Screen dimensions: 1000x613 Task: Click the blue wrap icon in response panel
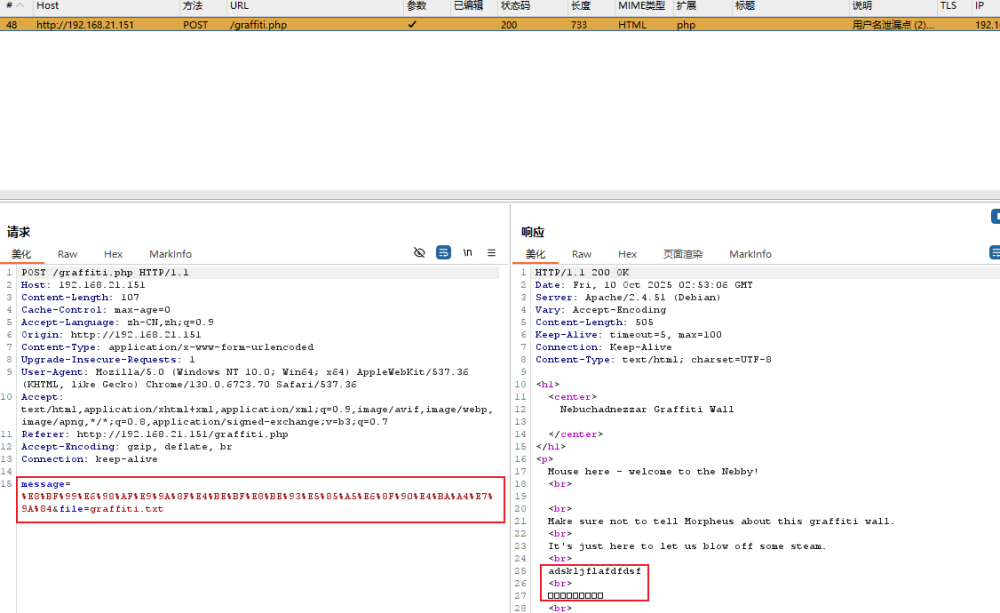(x=995, y=253)
